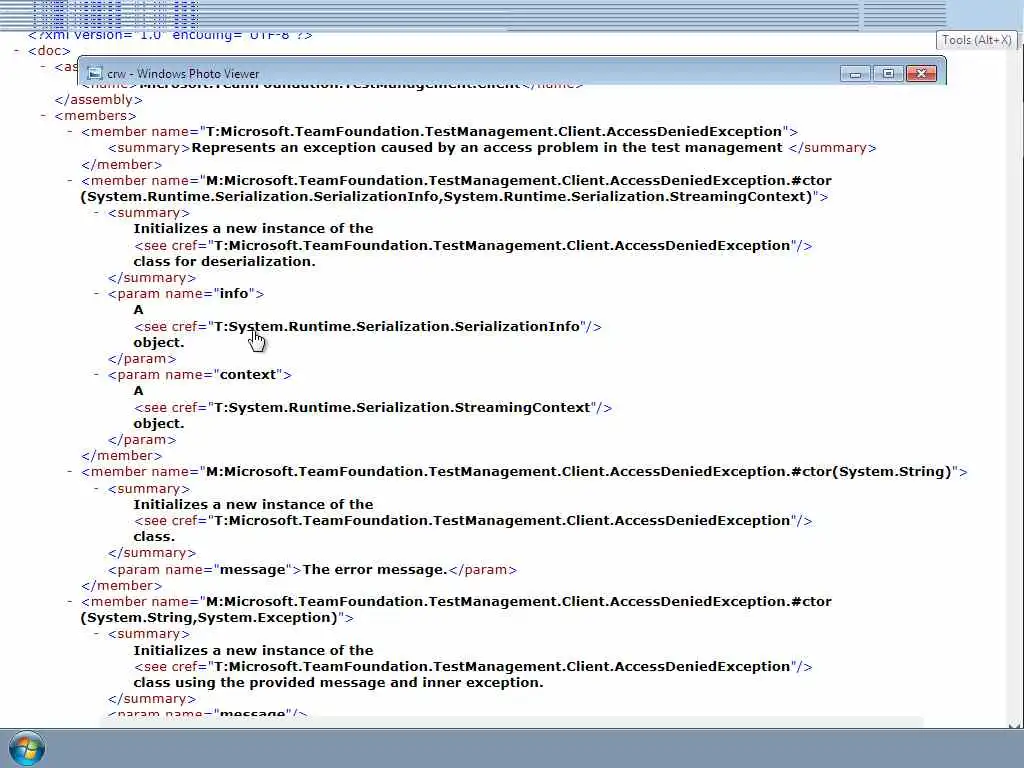Collapse summary under #ctor(System.String) member
Viewport: 1024px width, 768px height.
[x=97, y=488]
